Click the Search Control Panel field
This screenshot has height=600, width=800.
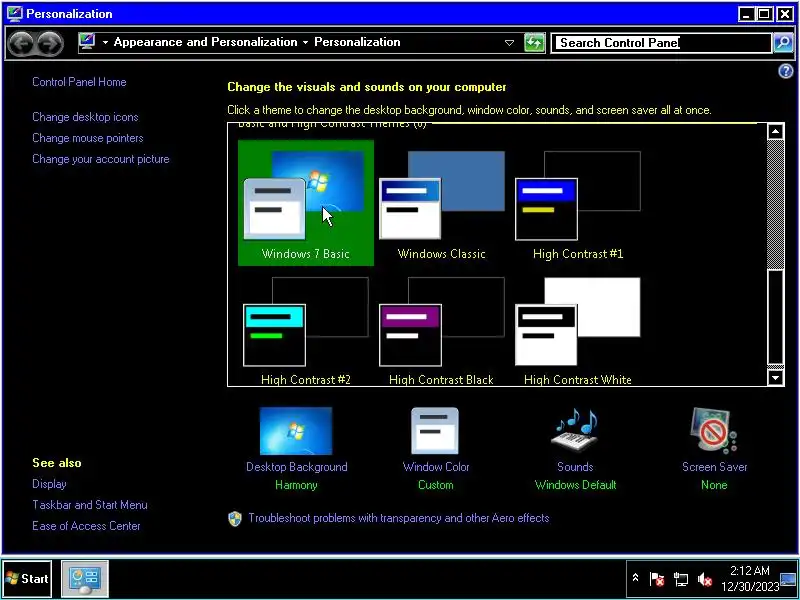[x=662, y=43]
